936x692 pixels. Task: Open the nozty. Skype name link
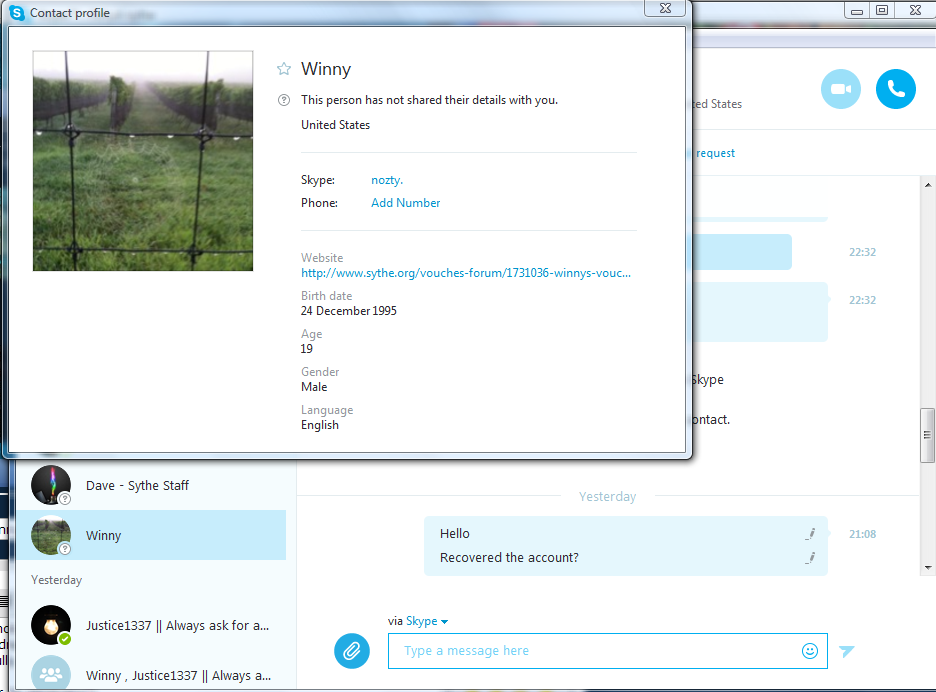(x=387, y=180)
